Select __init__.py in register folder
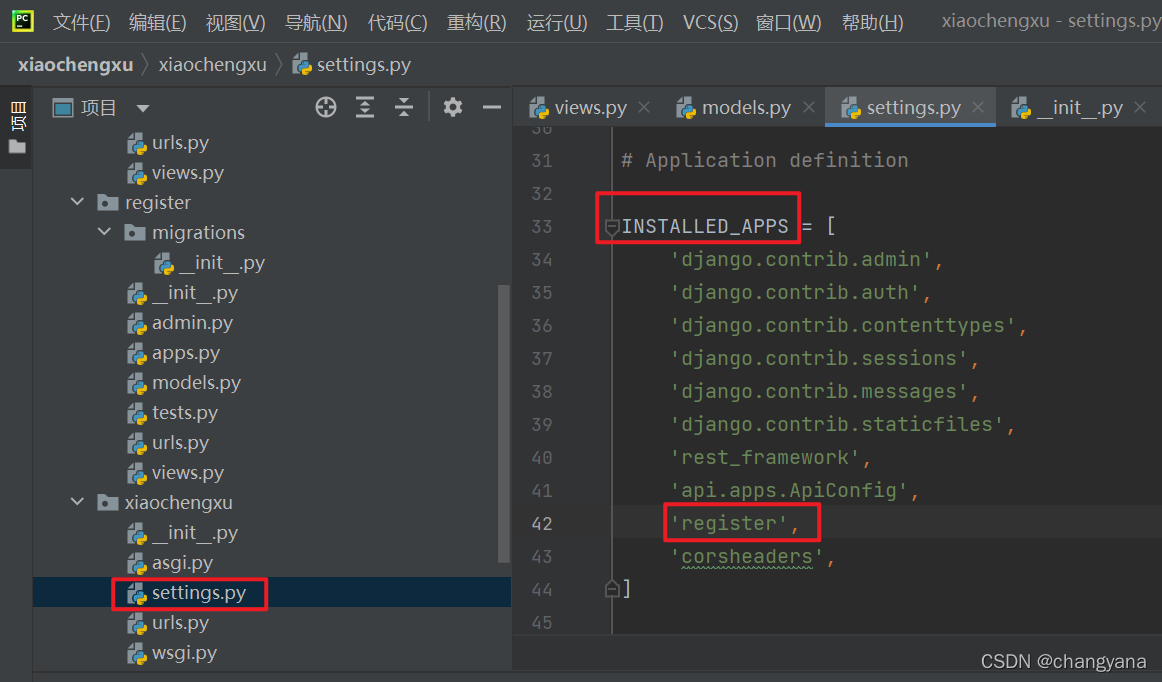 (183, 293)
